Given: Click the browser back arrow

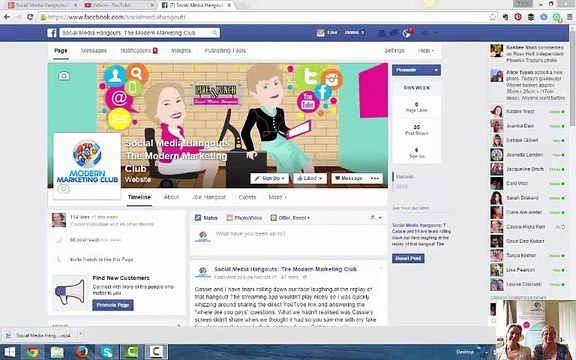Looking at the screenshot, I should (x=7, y=17).
